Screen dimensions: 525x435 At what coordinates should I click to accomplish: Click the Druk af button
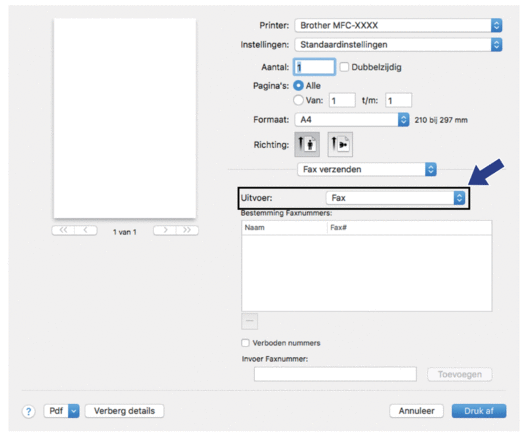tap(479, 411)
